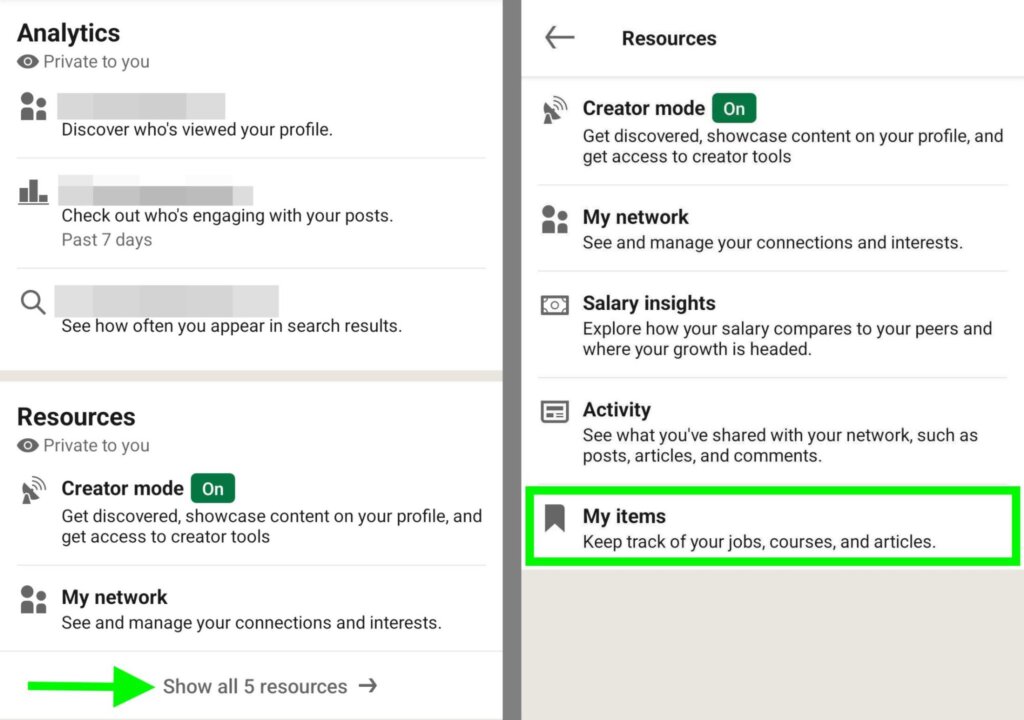Click the search appearances magnifier icon
1024x720 pixels.
tap(33, 301)
